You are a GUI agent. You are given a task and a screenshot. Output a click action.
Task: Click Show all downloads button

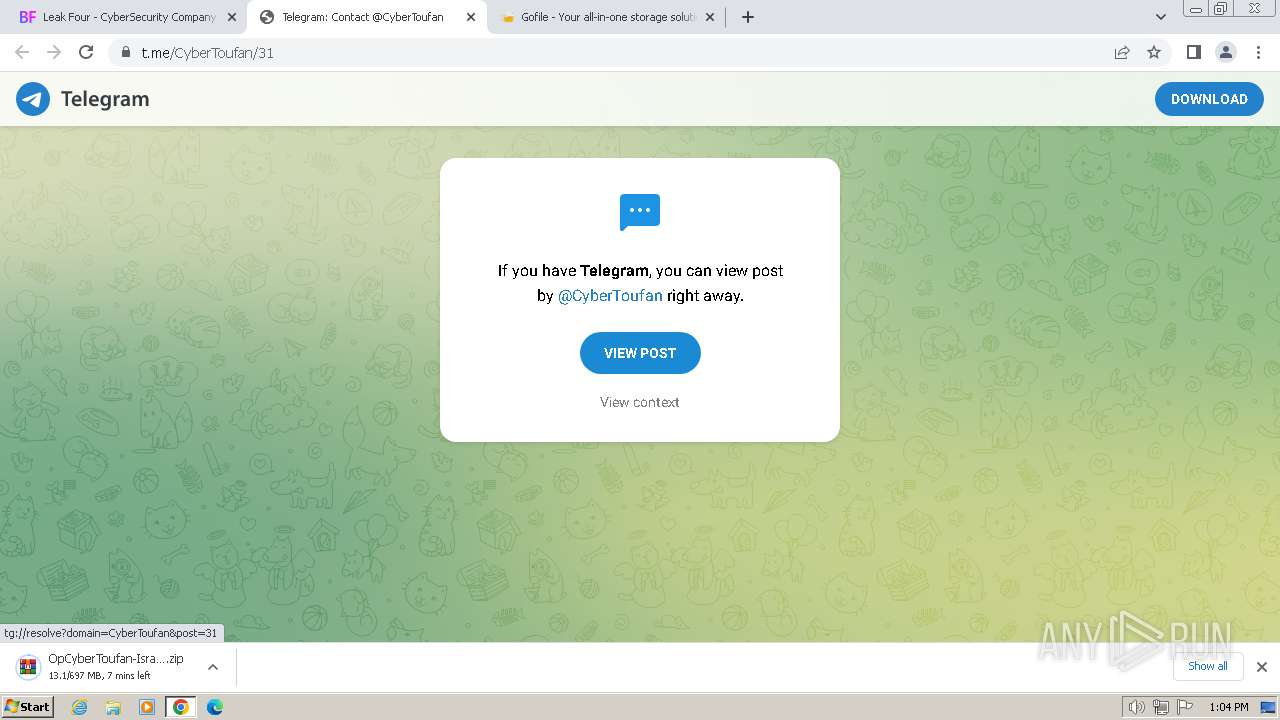1208,666
